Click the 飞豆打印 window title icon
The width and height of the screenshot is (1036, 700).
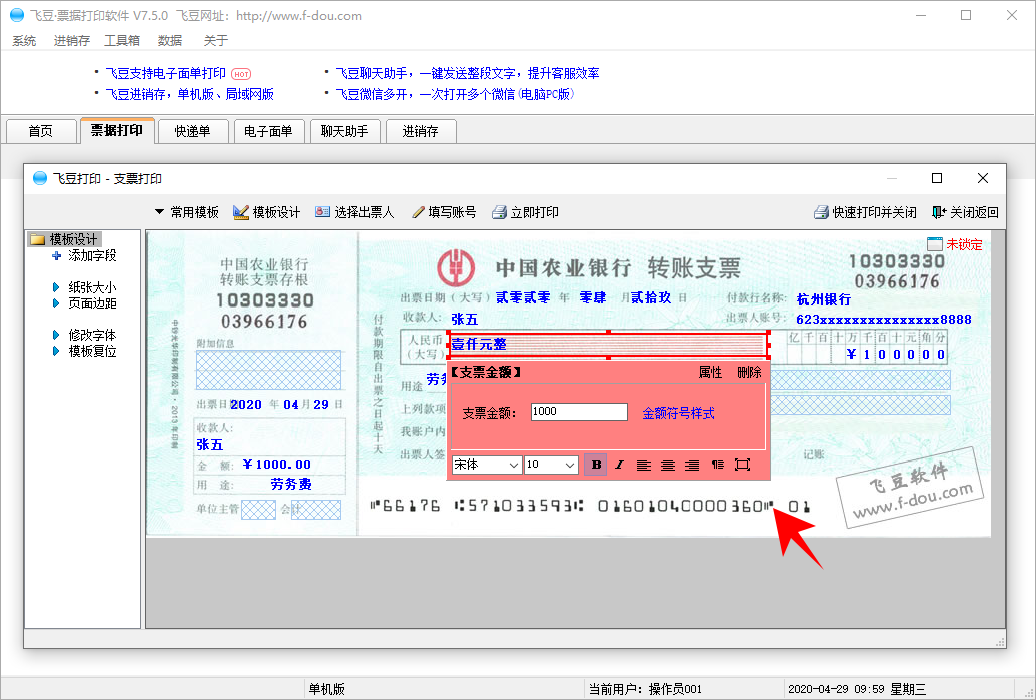[x=40, y=178]
